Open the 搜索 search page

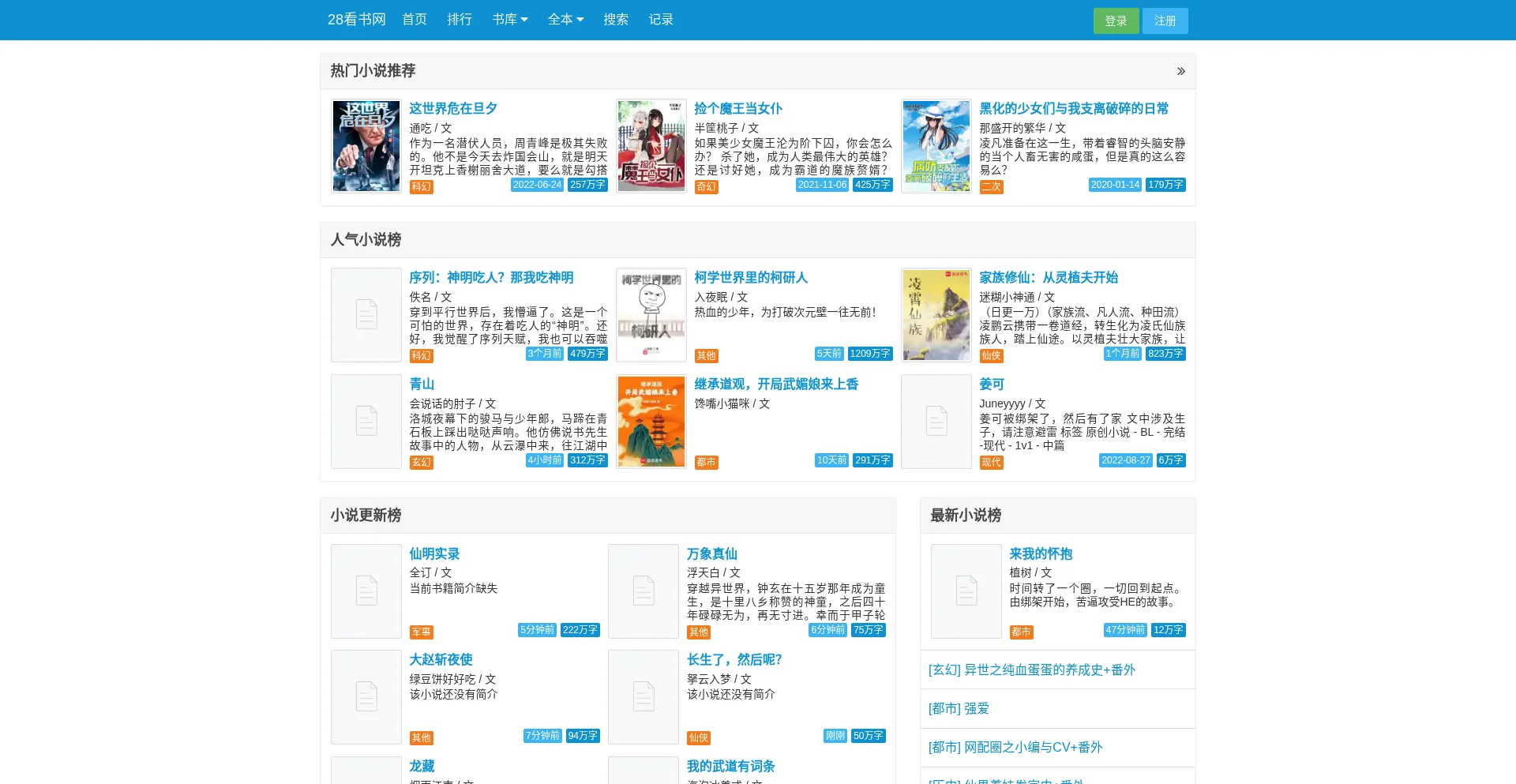616,20
